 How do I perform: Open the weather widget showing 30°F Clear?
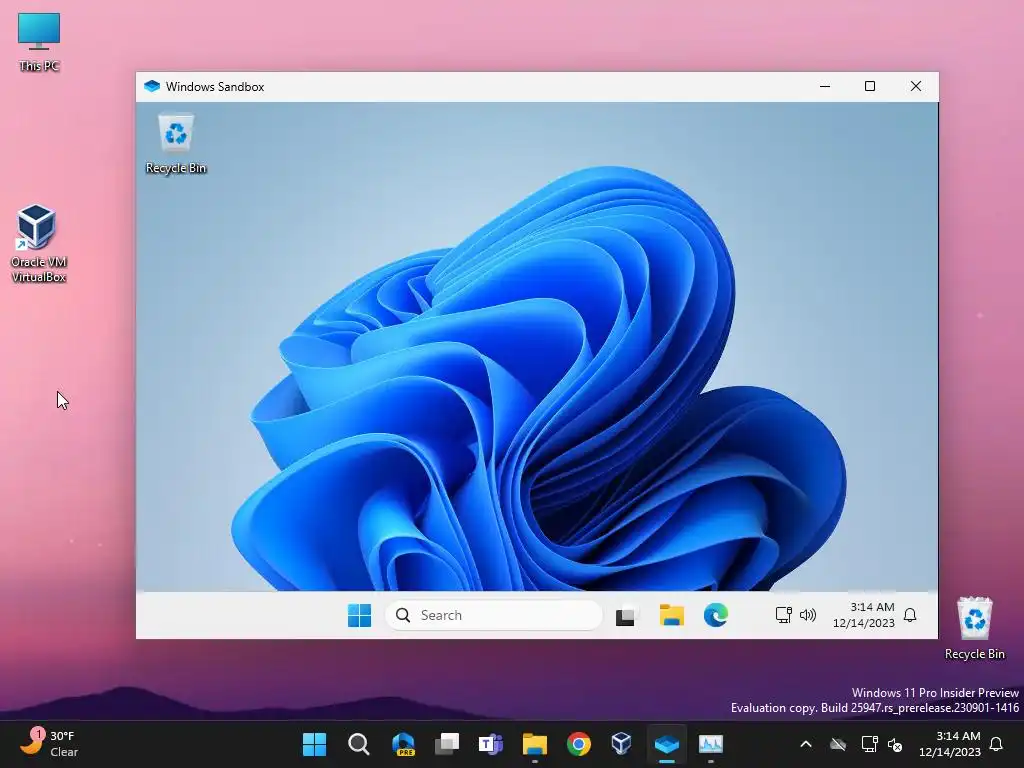[x=49, y=744]
